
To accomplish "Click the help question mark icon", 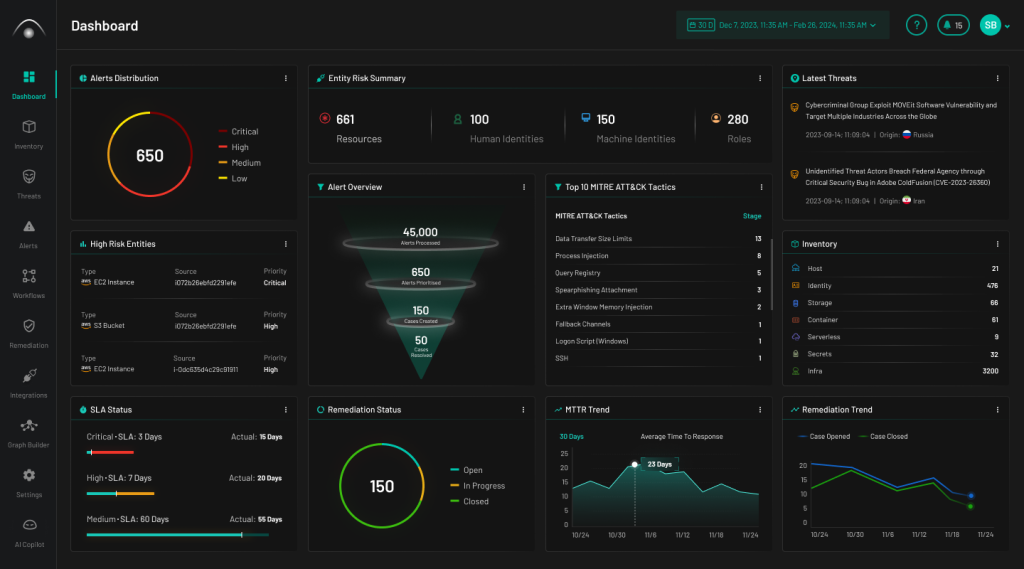I will [x=916, y=25].
